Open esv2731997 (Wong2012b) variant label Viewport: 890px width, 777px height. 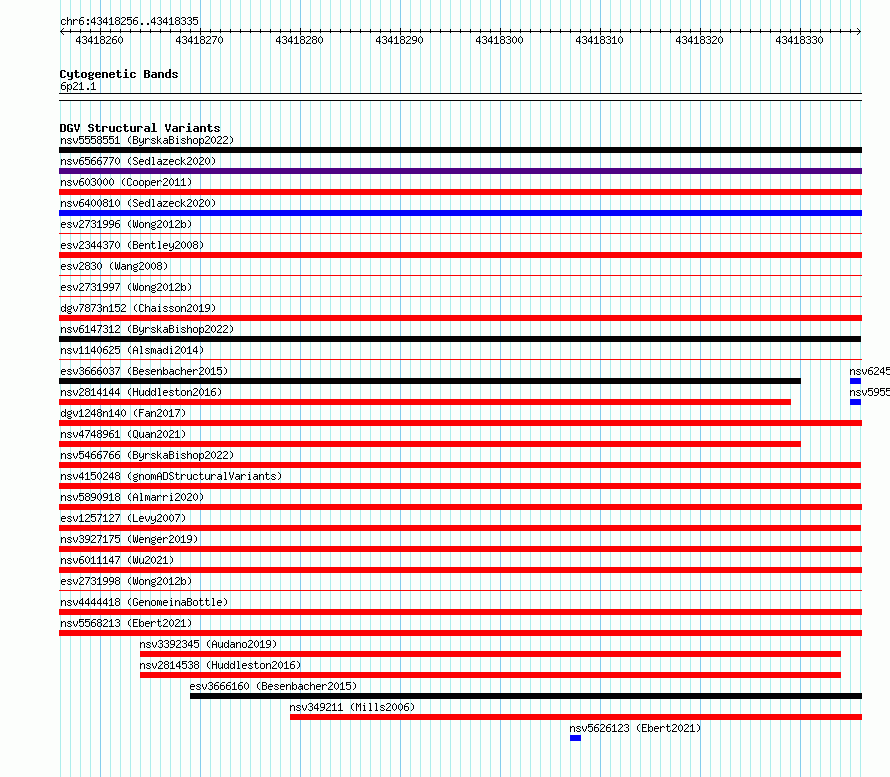tap(126, 287)
